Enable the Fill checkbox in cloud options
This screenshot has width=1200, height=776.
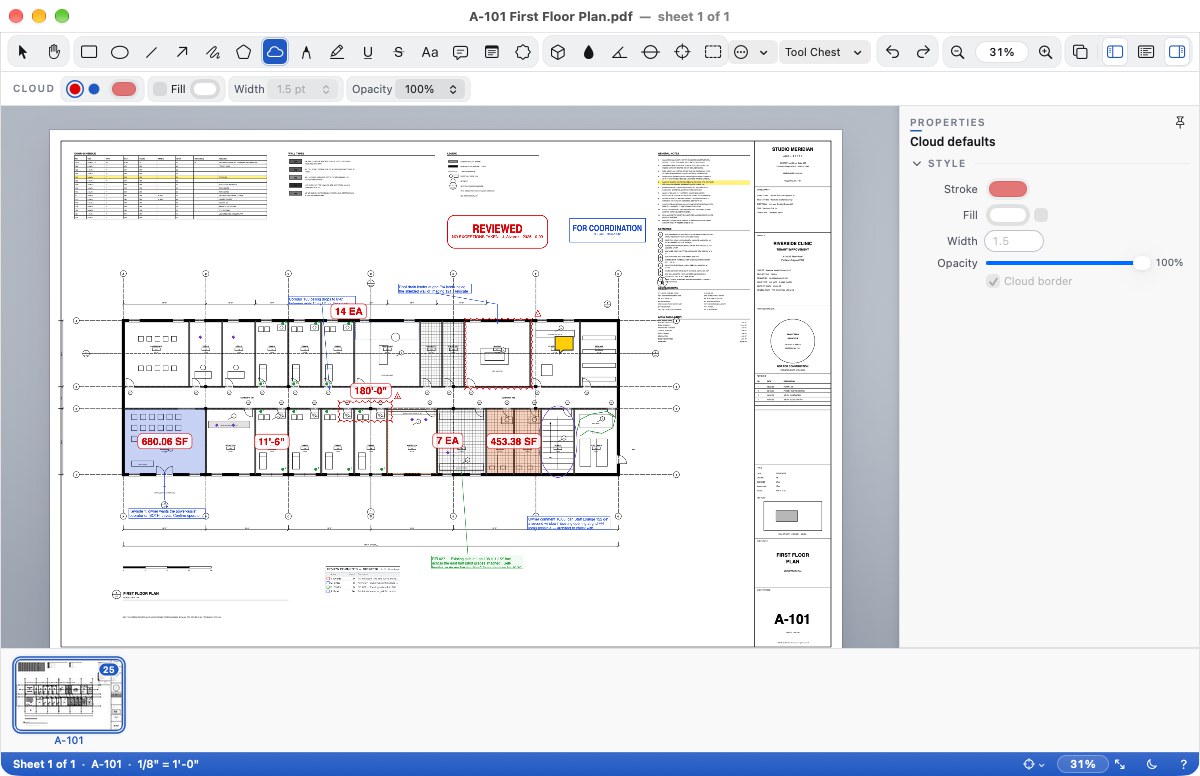tap(160, 89)
